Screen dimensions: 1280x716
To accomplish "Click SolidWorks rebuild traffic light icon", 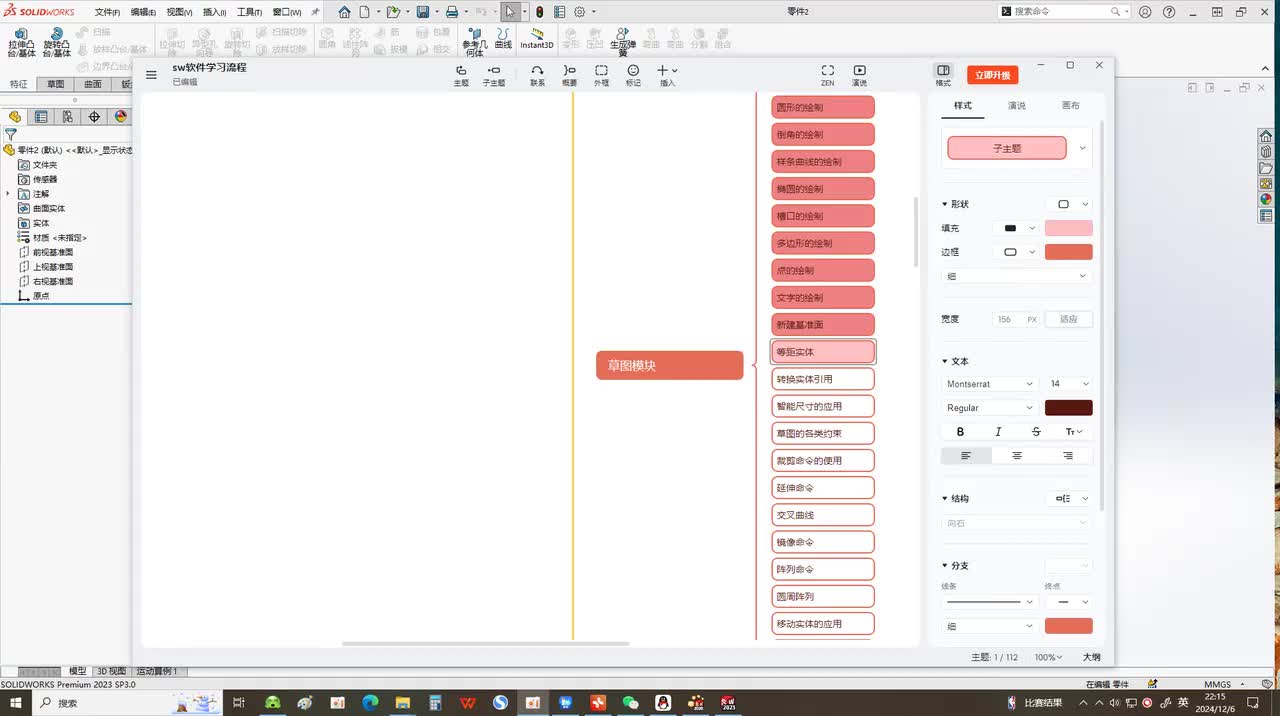I will pos(540,12).
